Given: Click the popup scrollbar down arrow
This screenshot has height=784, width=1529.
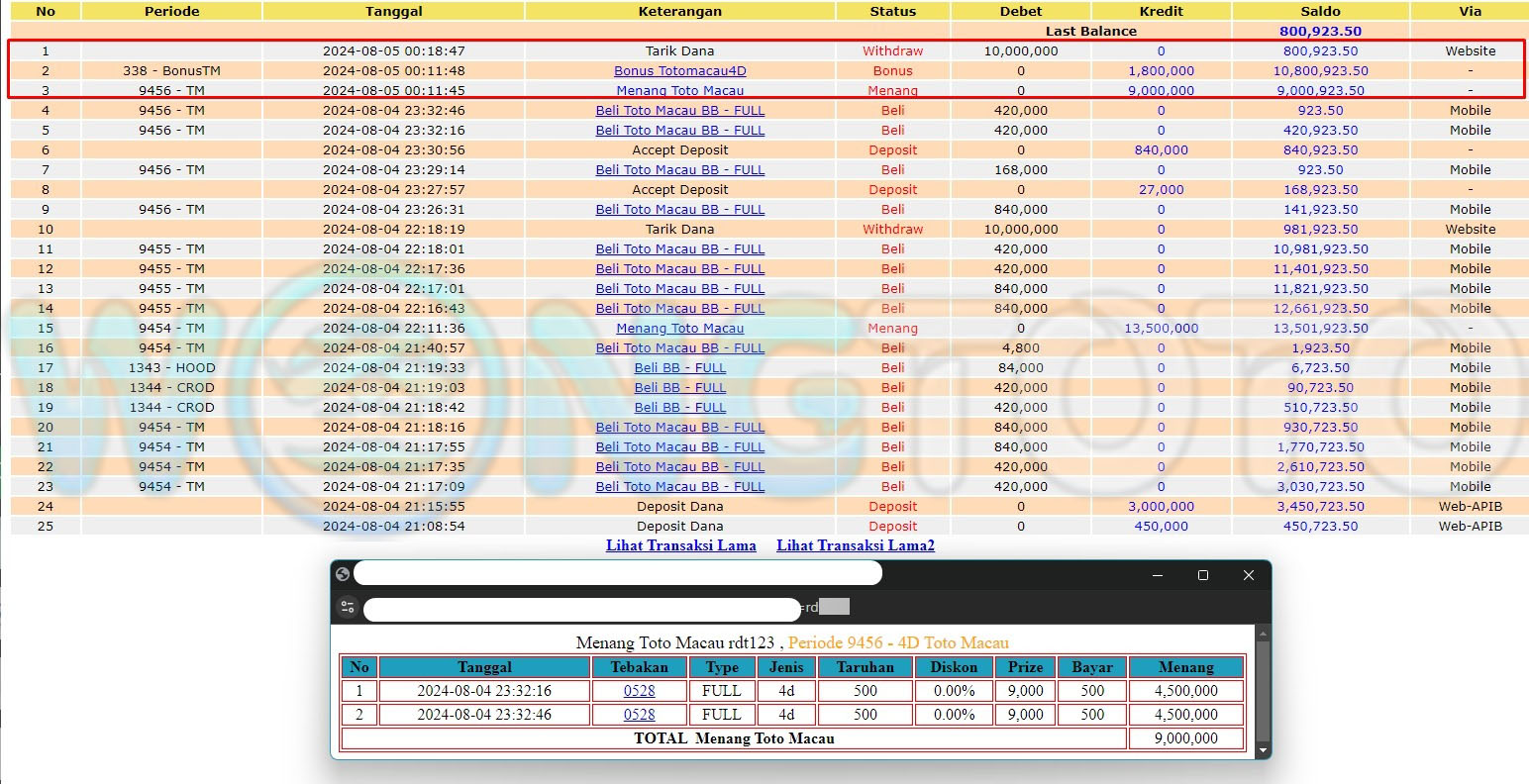Looking at the screenshot, I should [1262, 752].
